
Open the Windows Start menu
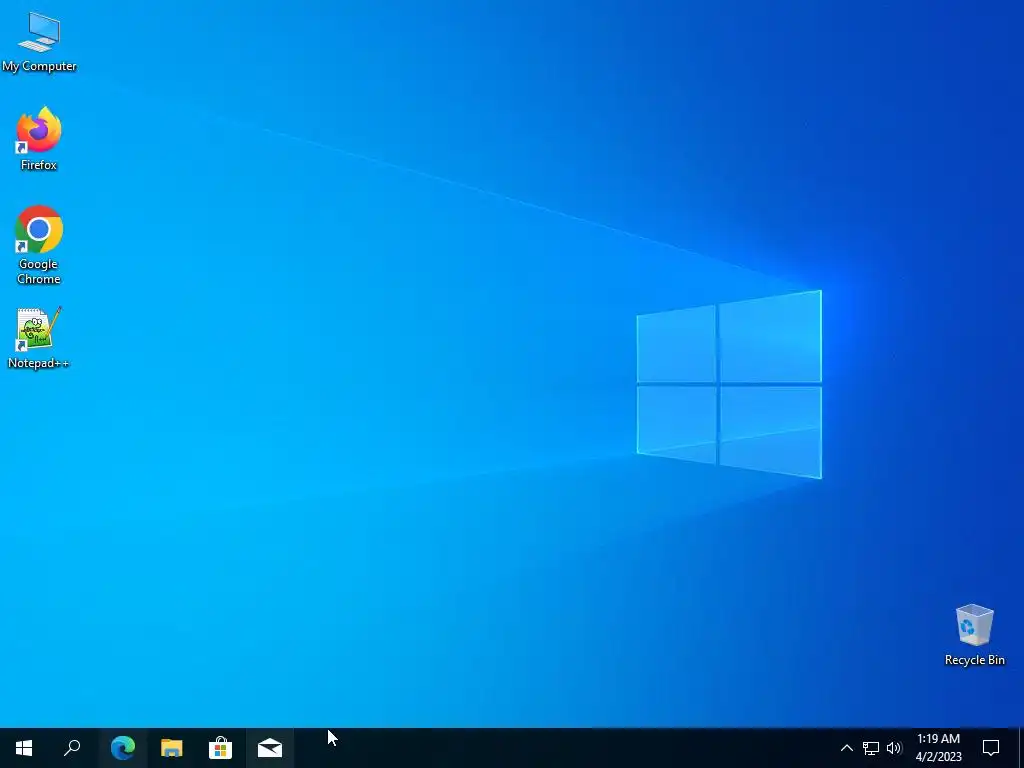pos(24,748)
